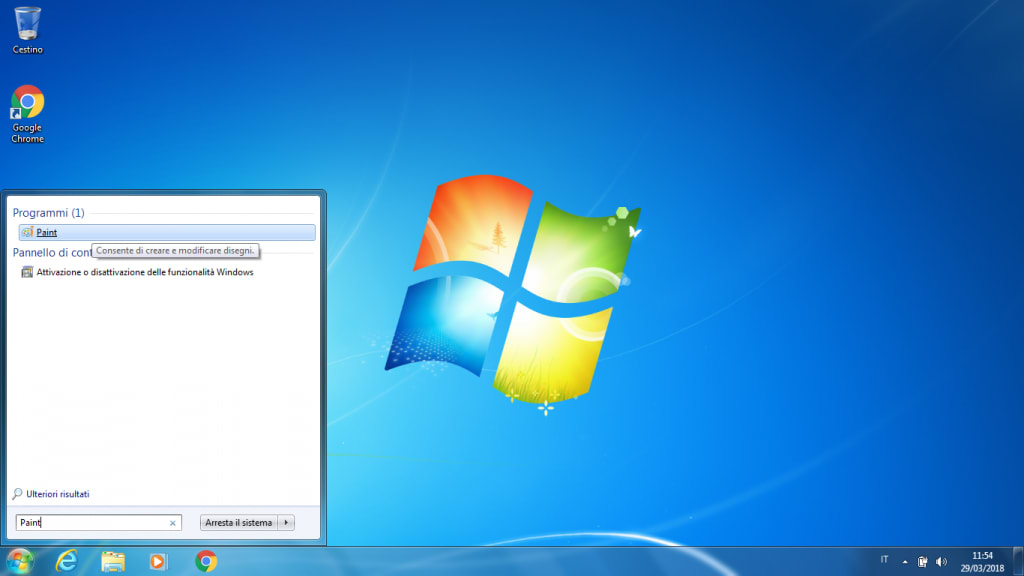Viewport: 1024px width, 576px height.
Task: Click the magnifier icon beside Ulteriori risultati
Action: pos(18,494)
